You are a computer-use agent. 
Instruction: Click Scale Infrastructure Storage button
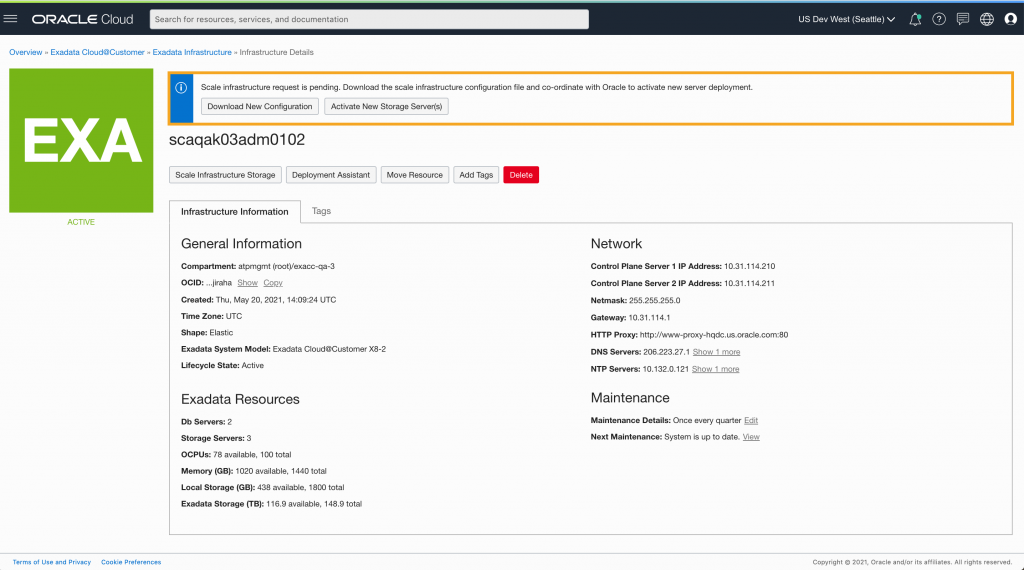[225, 175]
